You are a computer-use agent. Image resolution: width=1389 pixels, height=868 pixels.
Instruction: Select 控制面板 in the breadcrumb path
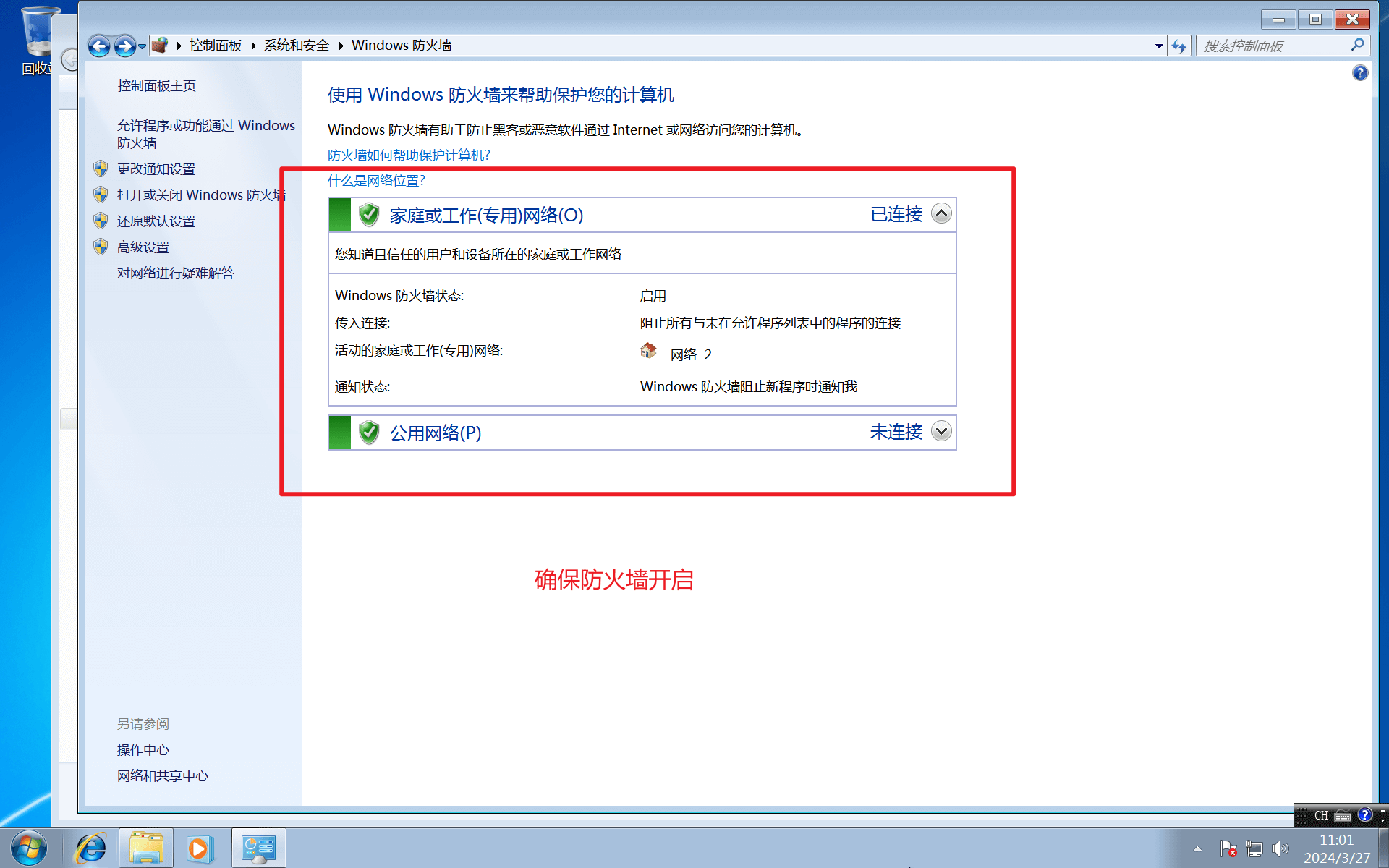pyautogui.click(x=215, y=46)
